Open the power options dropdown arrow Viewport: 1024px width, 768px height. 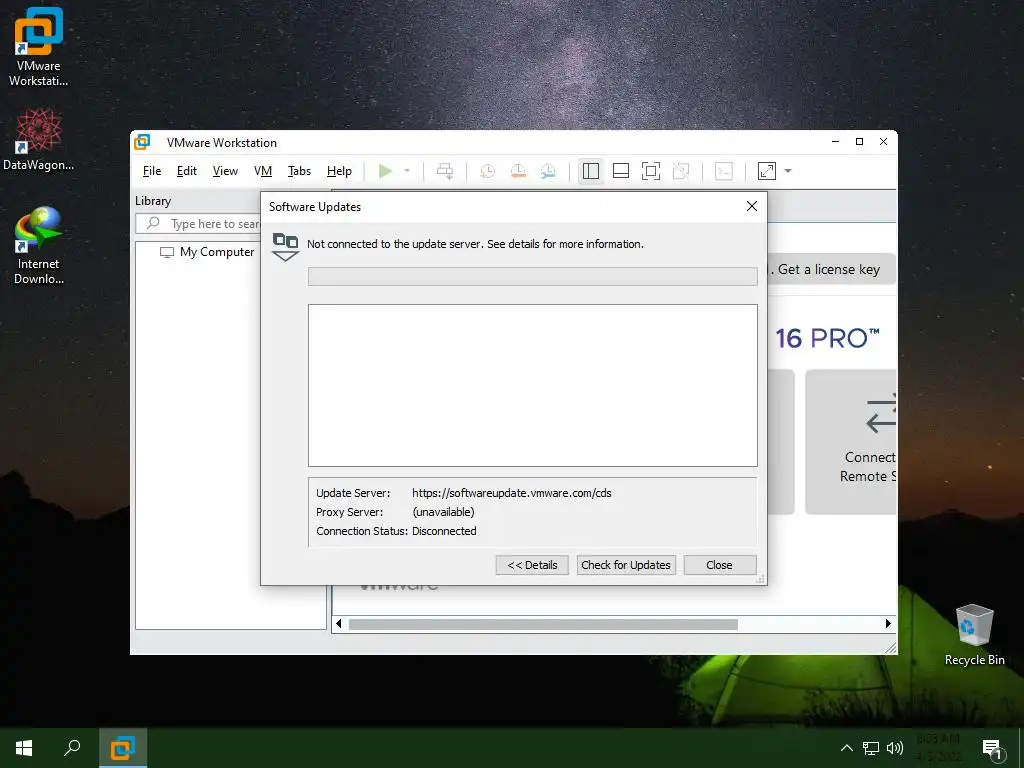(x=407, y=171)
